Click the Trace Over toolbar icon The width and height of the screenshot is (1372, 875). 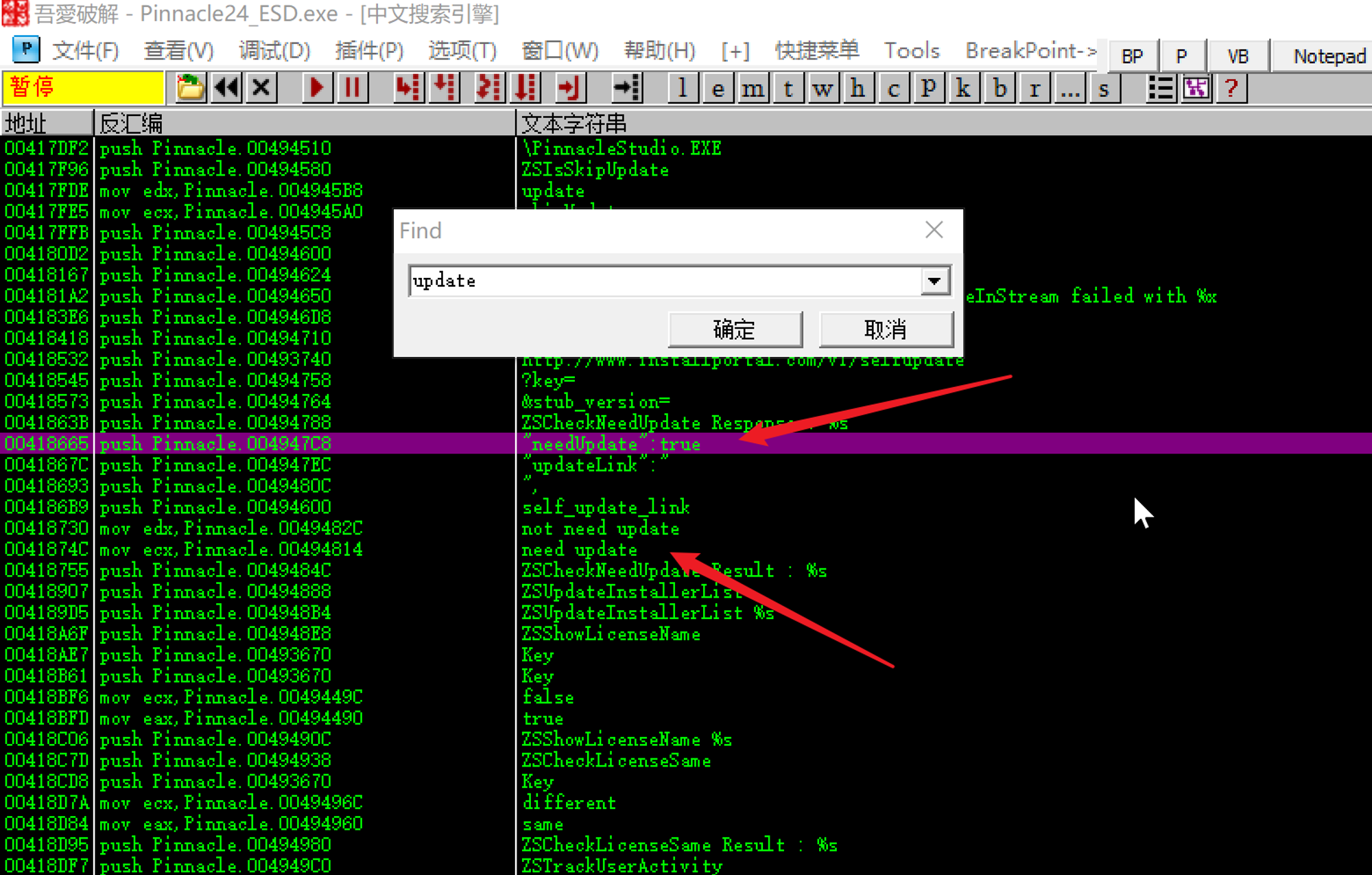point(525,88)
